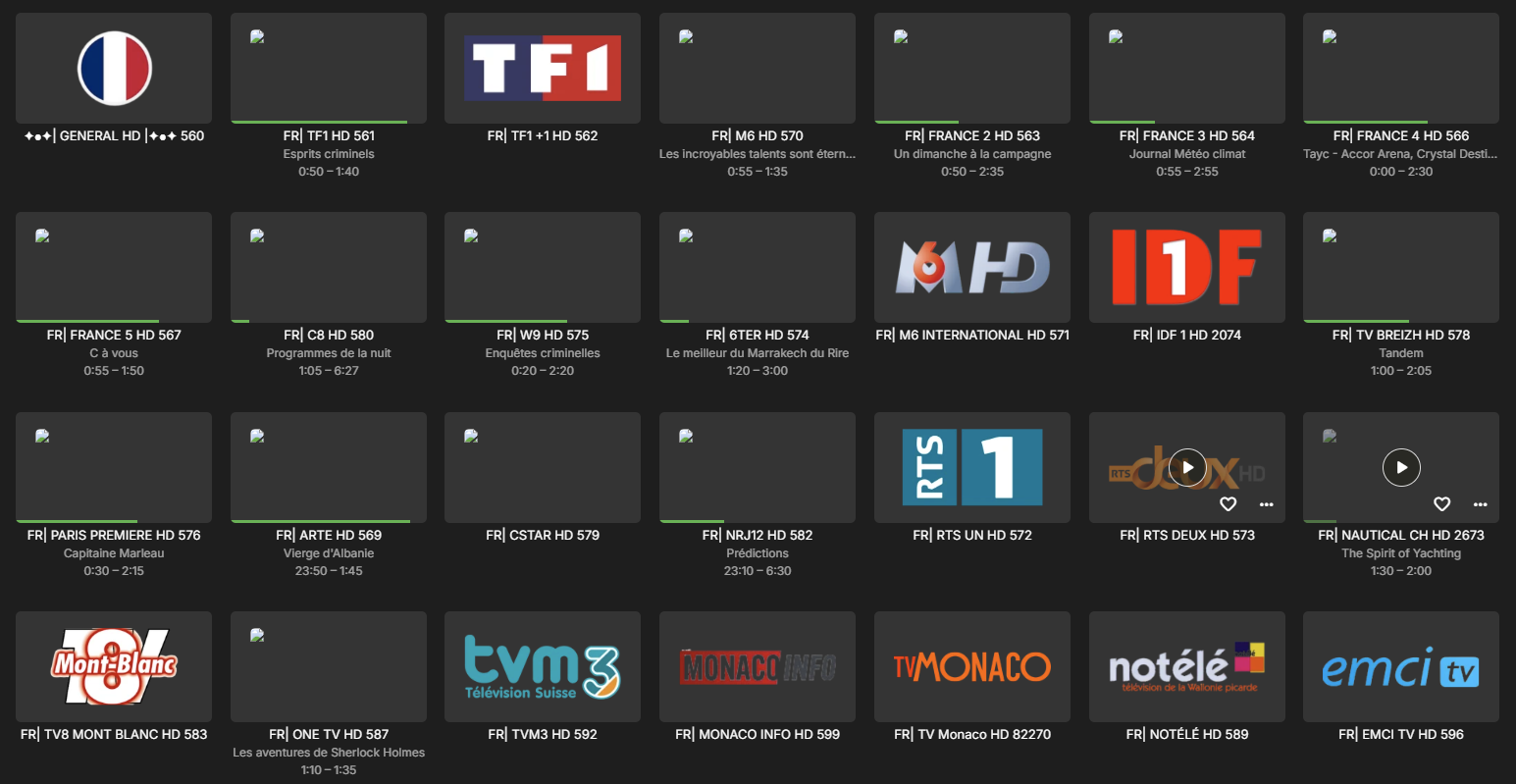Select the FR| IDF 1 HD 2074 title

(x=1187, y=335)
